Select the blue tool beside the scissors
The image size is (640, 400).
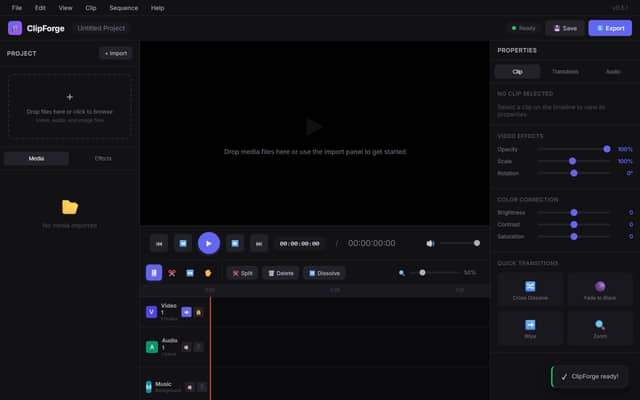click(190, 273)
